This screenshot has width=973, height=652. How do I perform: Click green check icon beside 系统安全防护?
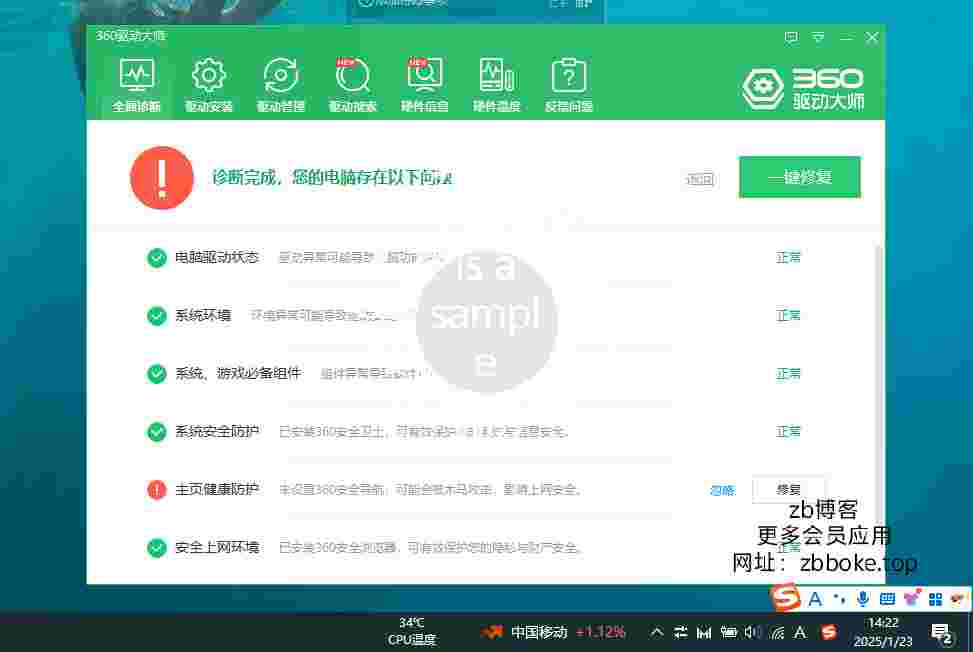pyautogui.click(x=156, y=432)
